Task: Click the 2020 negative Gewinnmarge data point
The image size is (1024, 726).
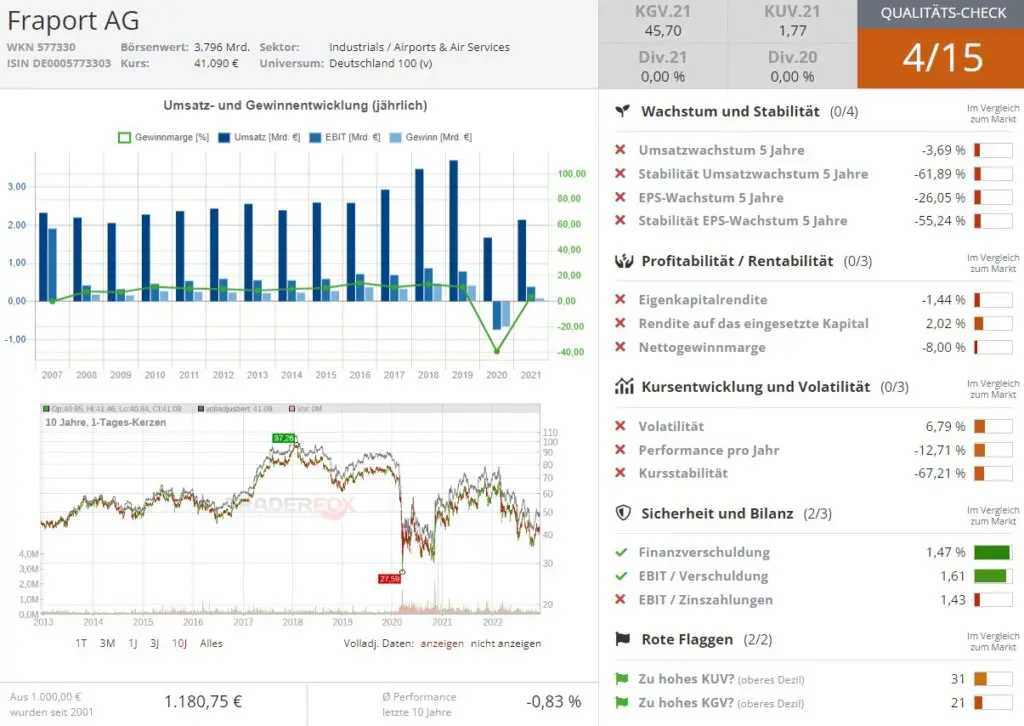Action: tap(496, 351)
